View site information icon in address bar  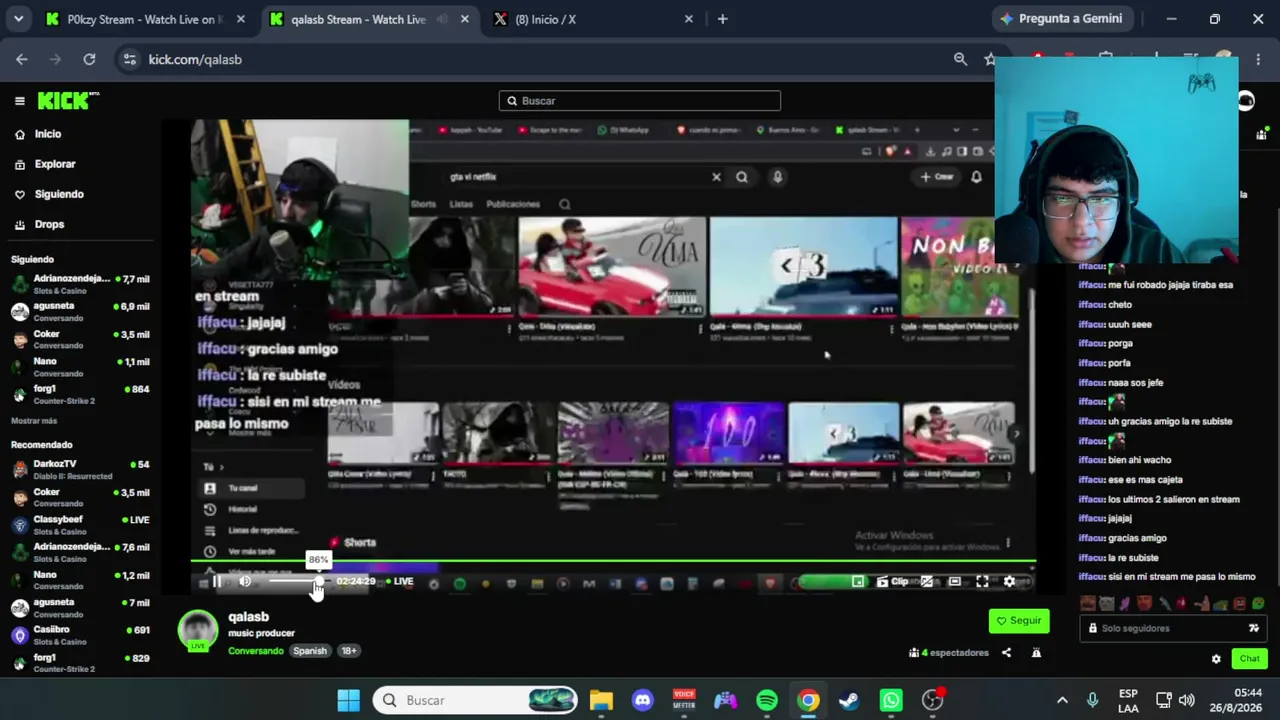[x=129, y=60]
